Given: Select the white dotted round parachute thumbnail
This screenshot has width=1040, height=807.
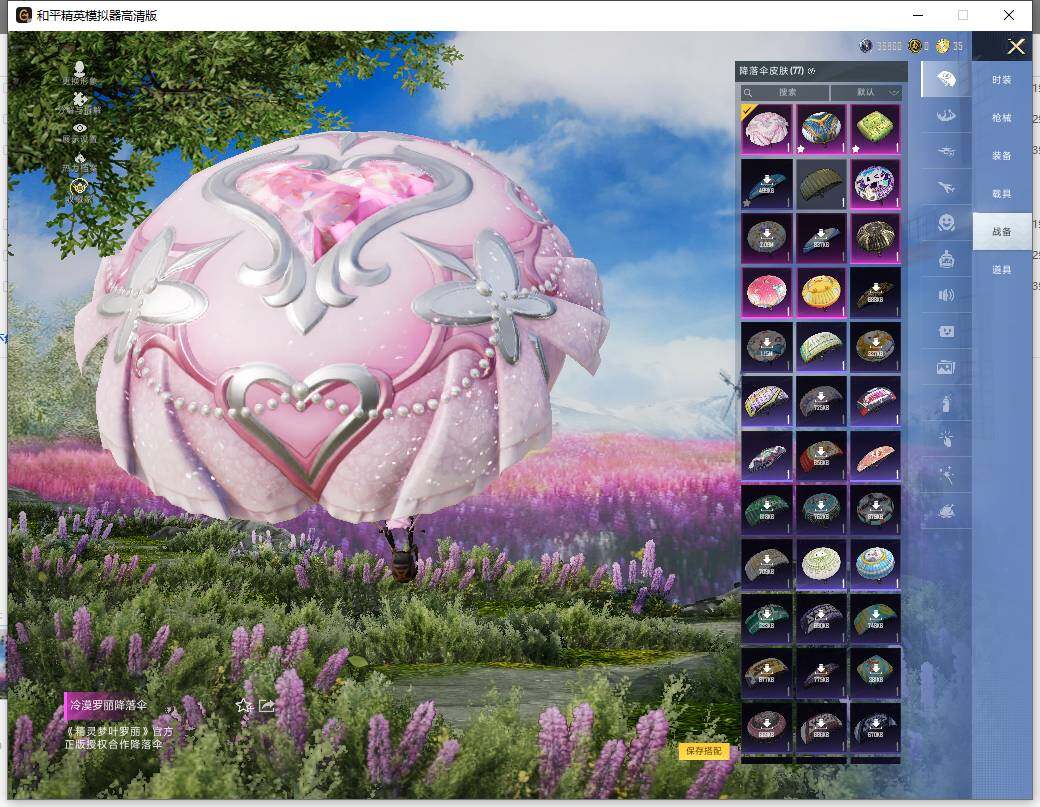Looking at the screenshot, I should tap(821, 564).
